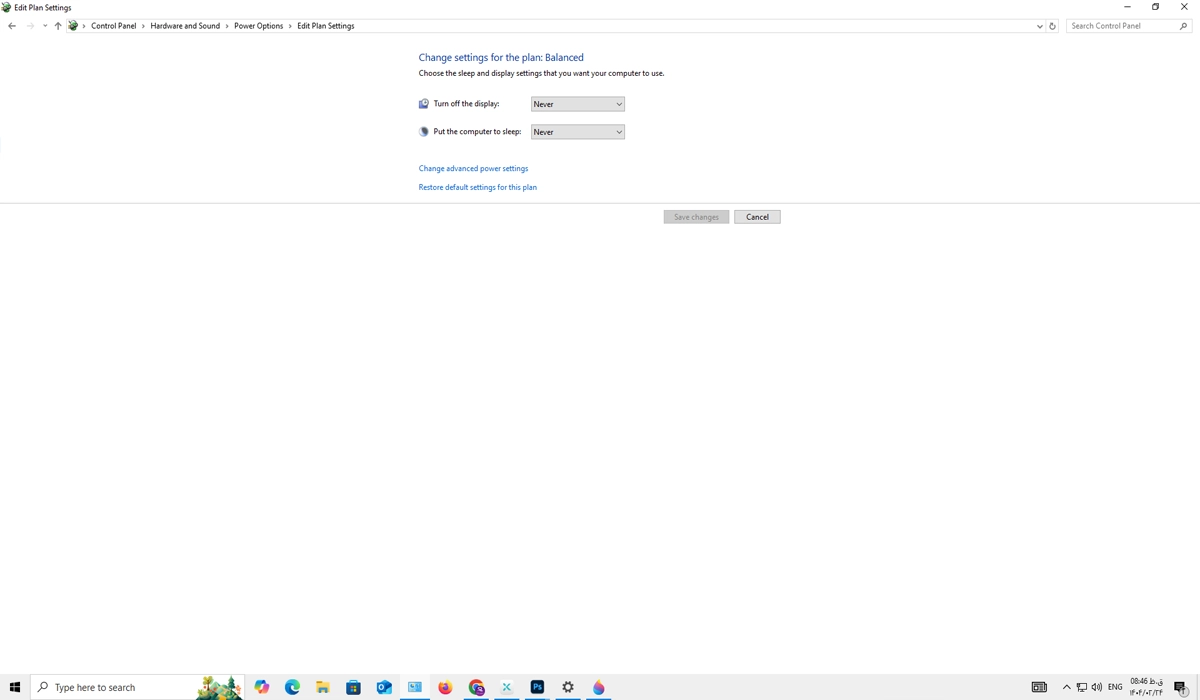Image resolution: width=1200 pixels, height=700 pixels.
Task: Open Outlook from the taskbar
Action: coord(383,687)
